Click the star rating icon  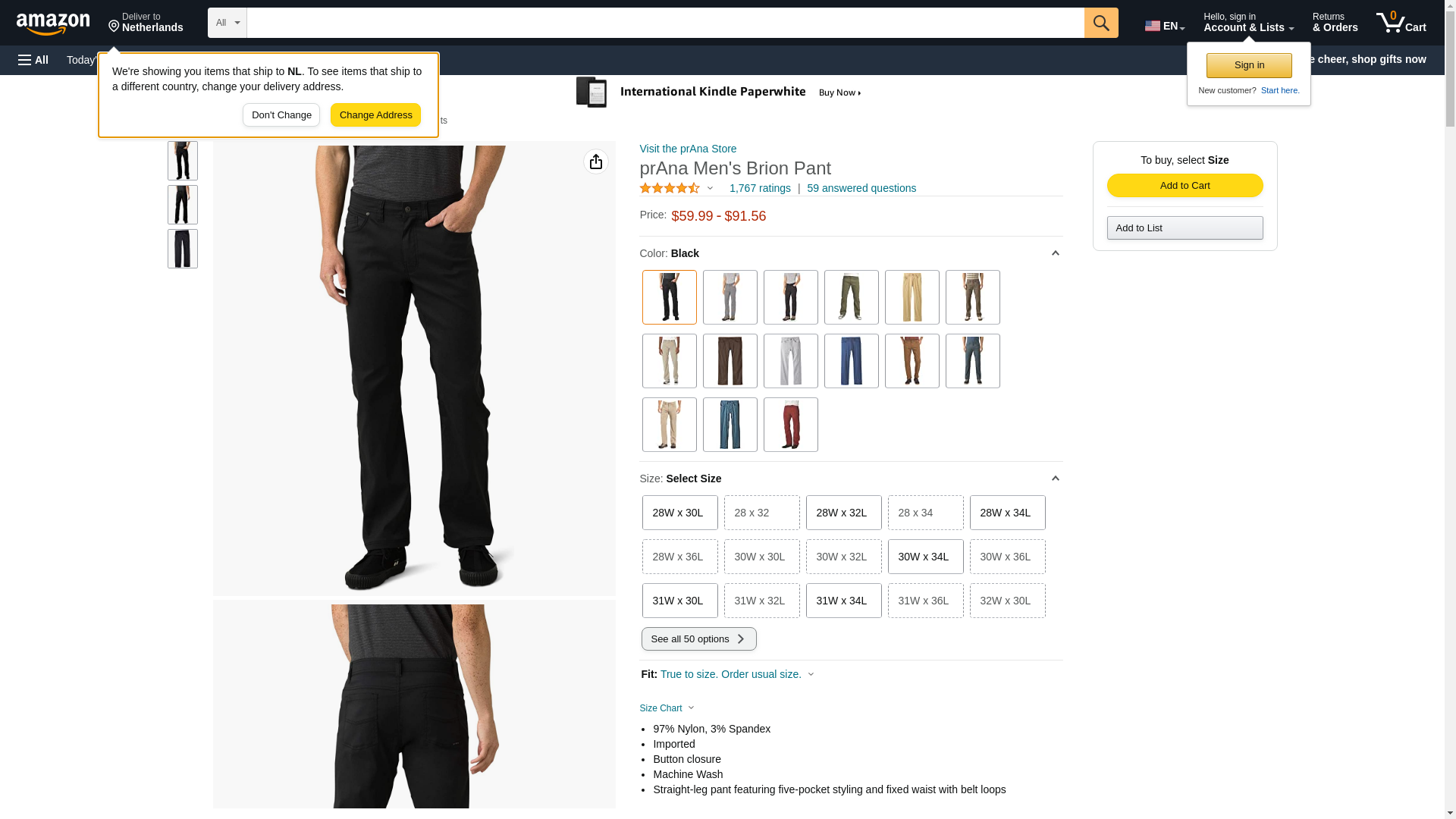(x=670, y=188)
